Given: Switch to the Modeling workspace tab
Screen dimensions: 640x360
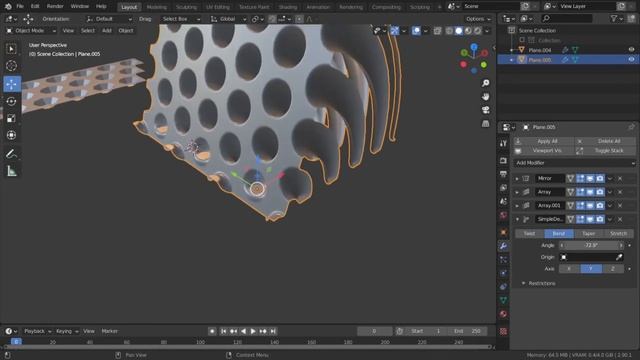Looking at the screenshot, I should (156, 7).
